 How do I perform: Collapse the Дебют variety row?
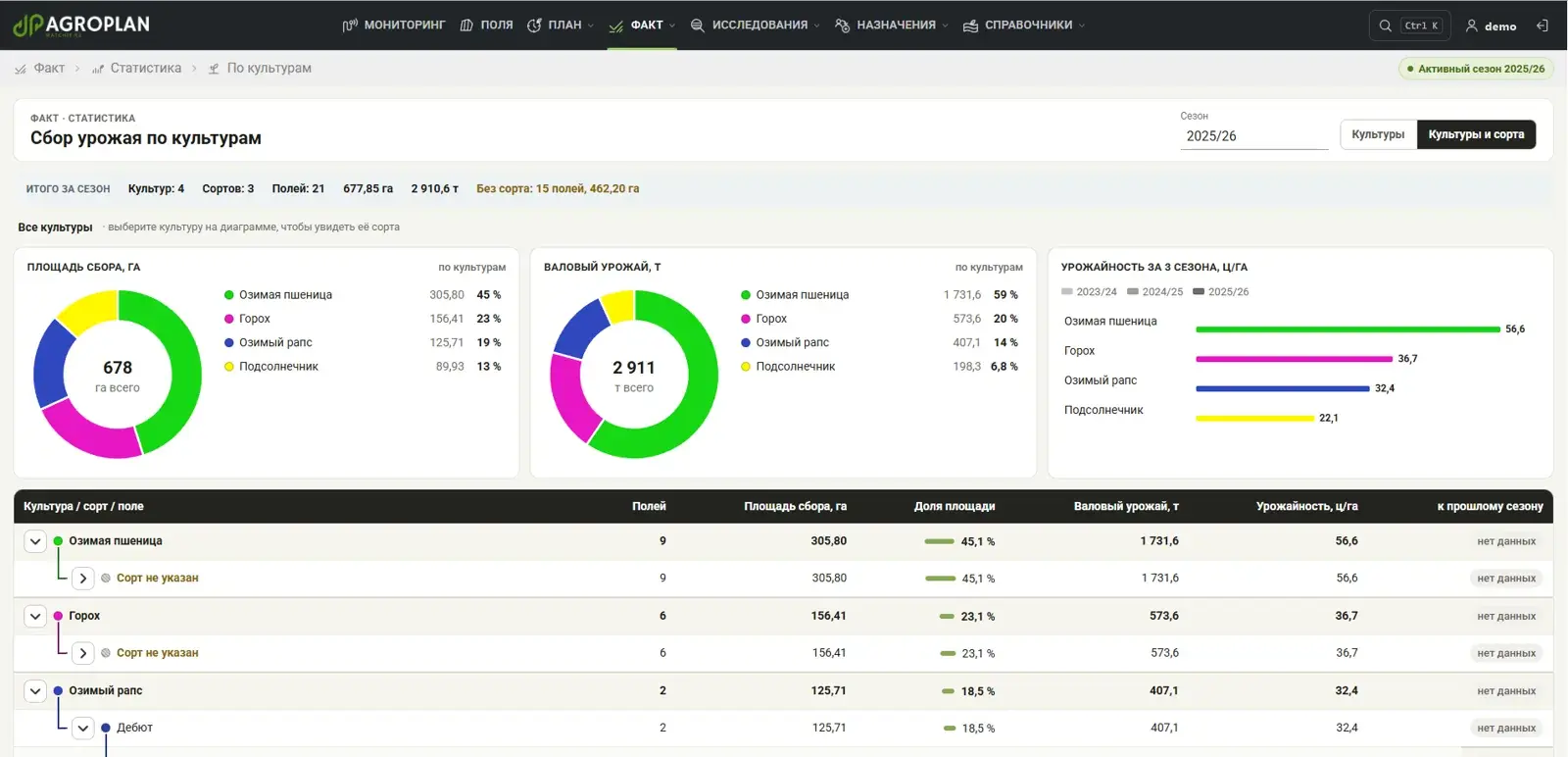83,728
